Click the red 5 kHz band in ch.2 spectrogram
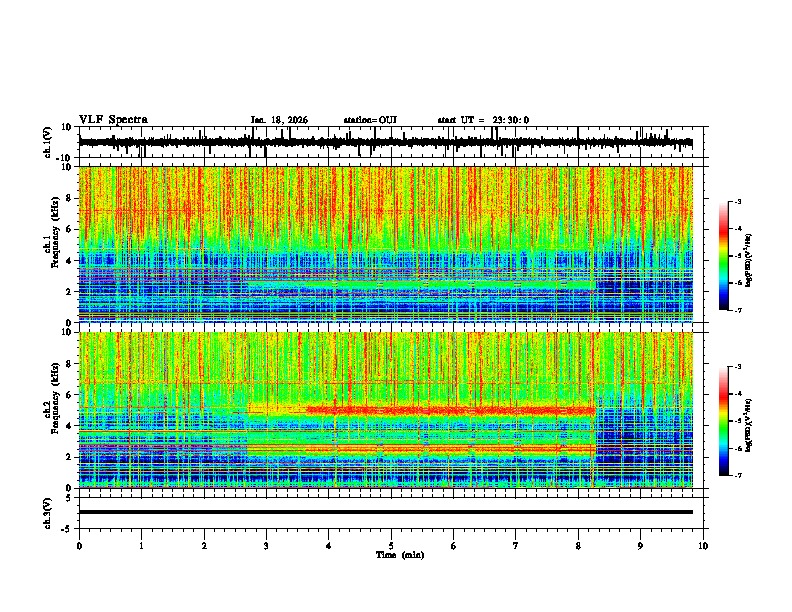The image size is (792, 612). pos(451,411)
